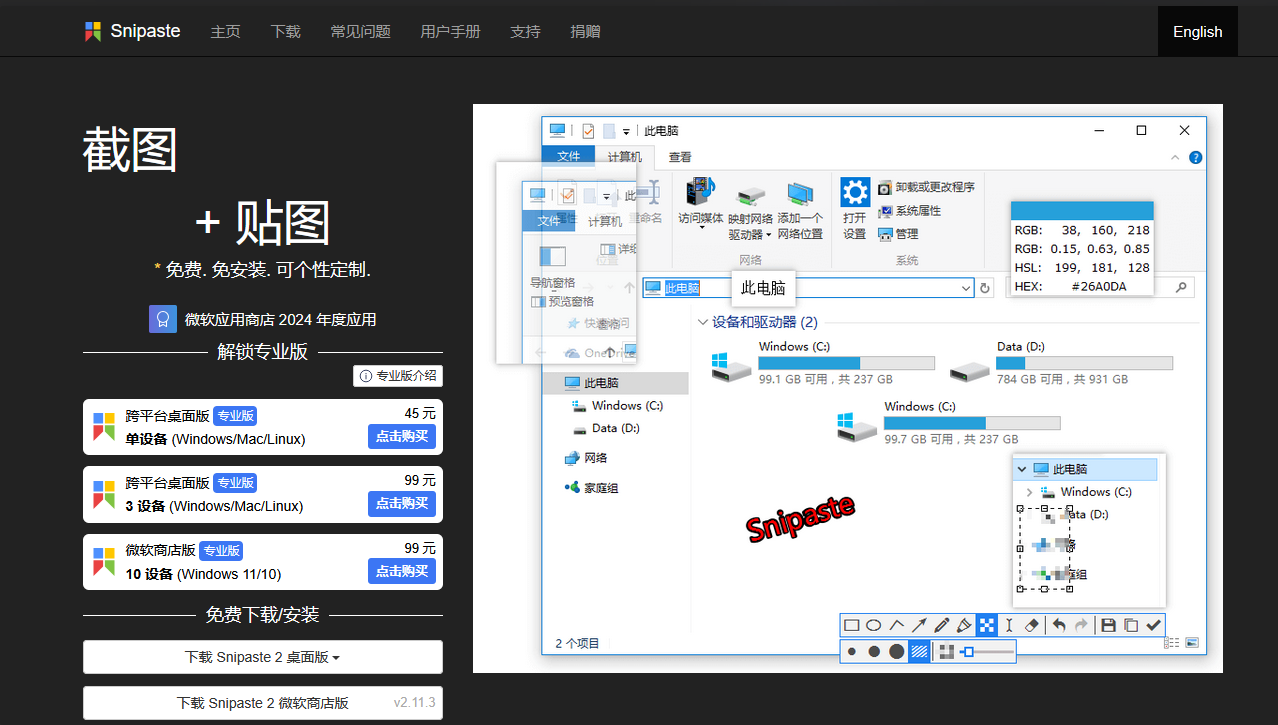Switch to details view icon in status bar
The image size is (1278, 725).
click(1171, 643)
